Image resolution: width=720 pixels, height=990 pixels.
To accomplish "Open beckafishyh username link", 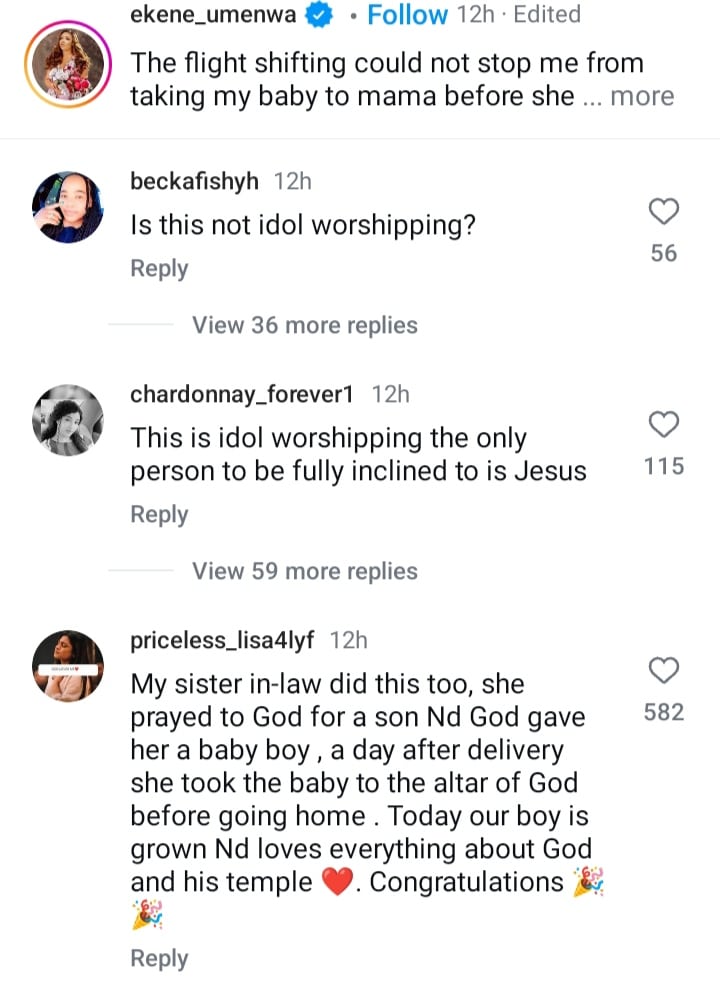I will tap(194, 181).
